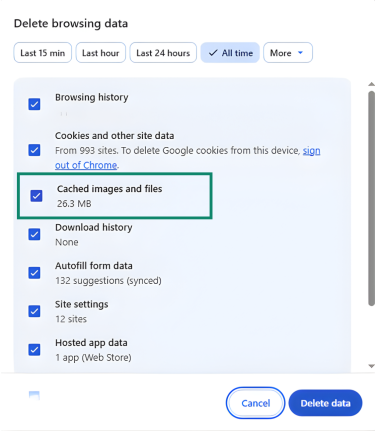Click the None text under Download history
The height and width of the screenshot is (431, 375).
pos(67,242)
